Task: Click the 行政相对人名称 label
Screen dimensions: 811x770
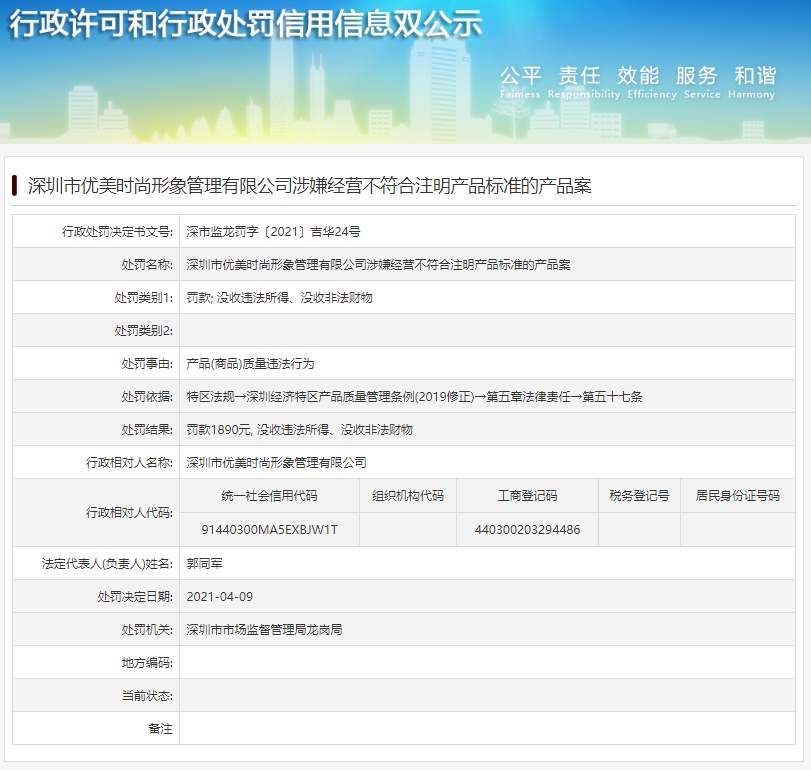Action: 129,462
